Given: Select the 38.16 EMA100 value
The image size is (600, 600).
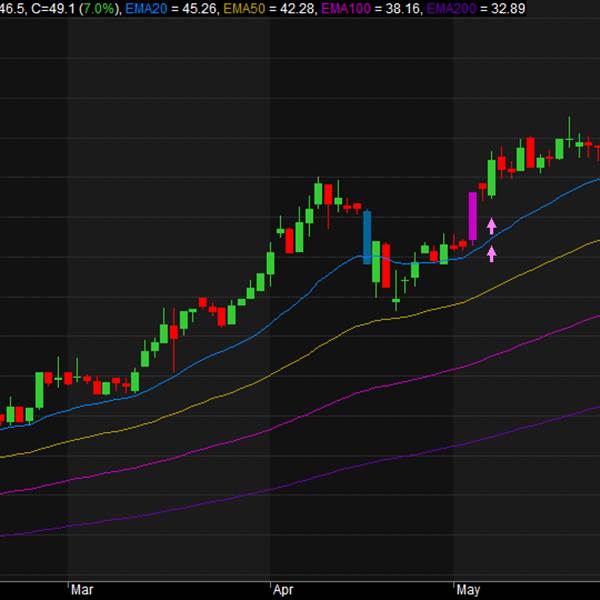Looking at the screenshot, I should click(x=403, y=8).
